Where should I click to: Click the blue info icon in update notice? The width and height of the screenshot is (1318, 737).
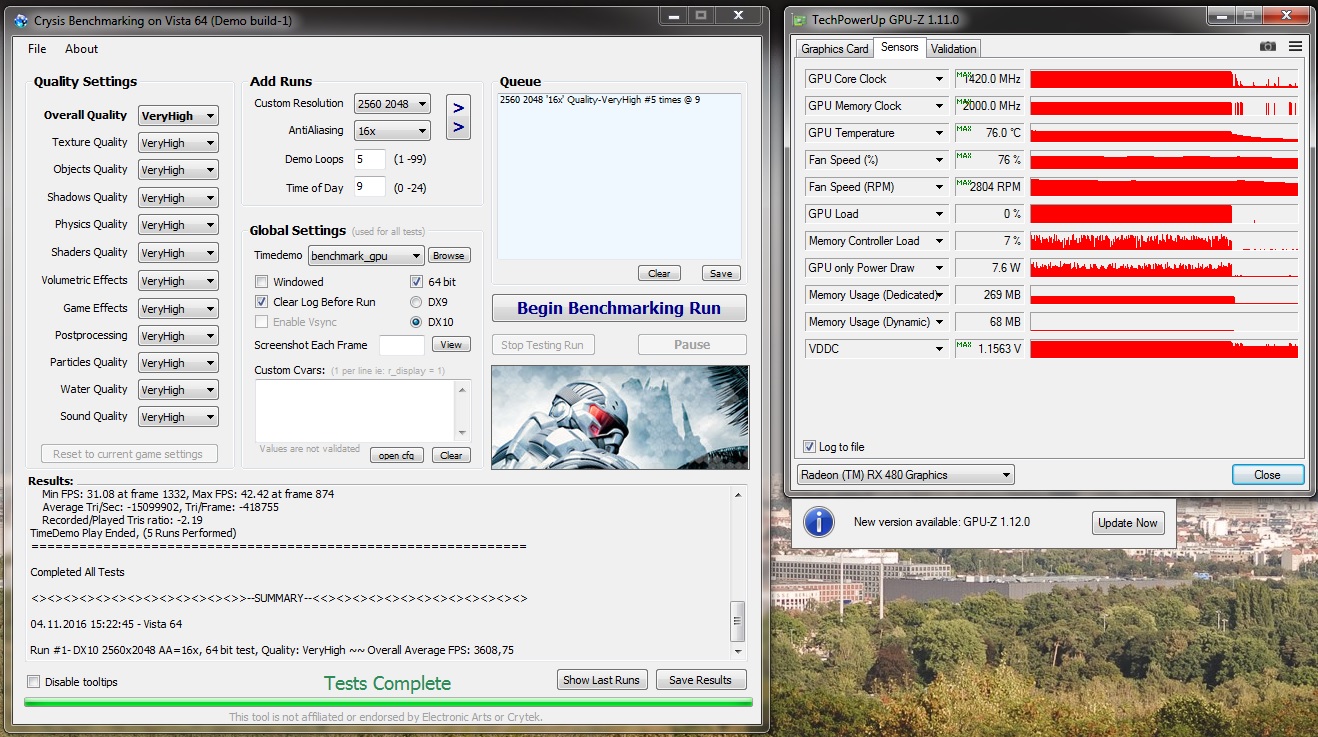(x=819, y=522)
